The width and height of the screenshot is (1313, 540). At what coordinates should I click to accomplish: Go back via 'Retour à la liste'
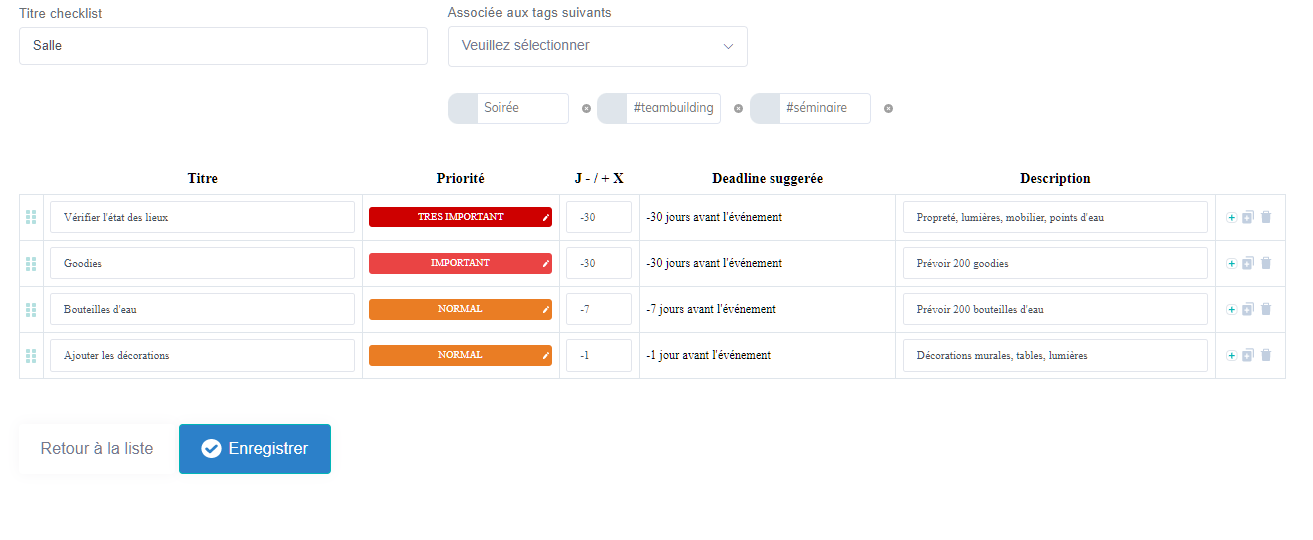[x=97, y=449]
